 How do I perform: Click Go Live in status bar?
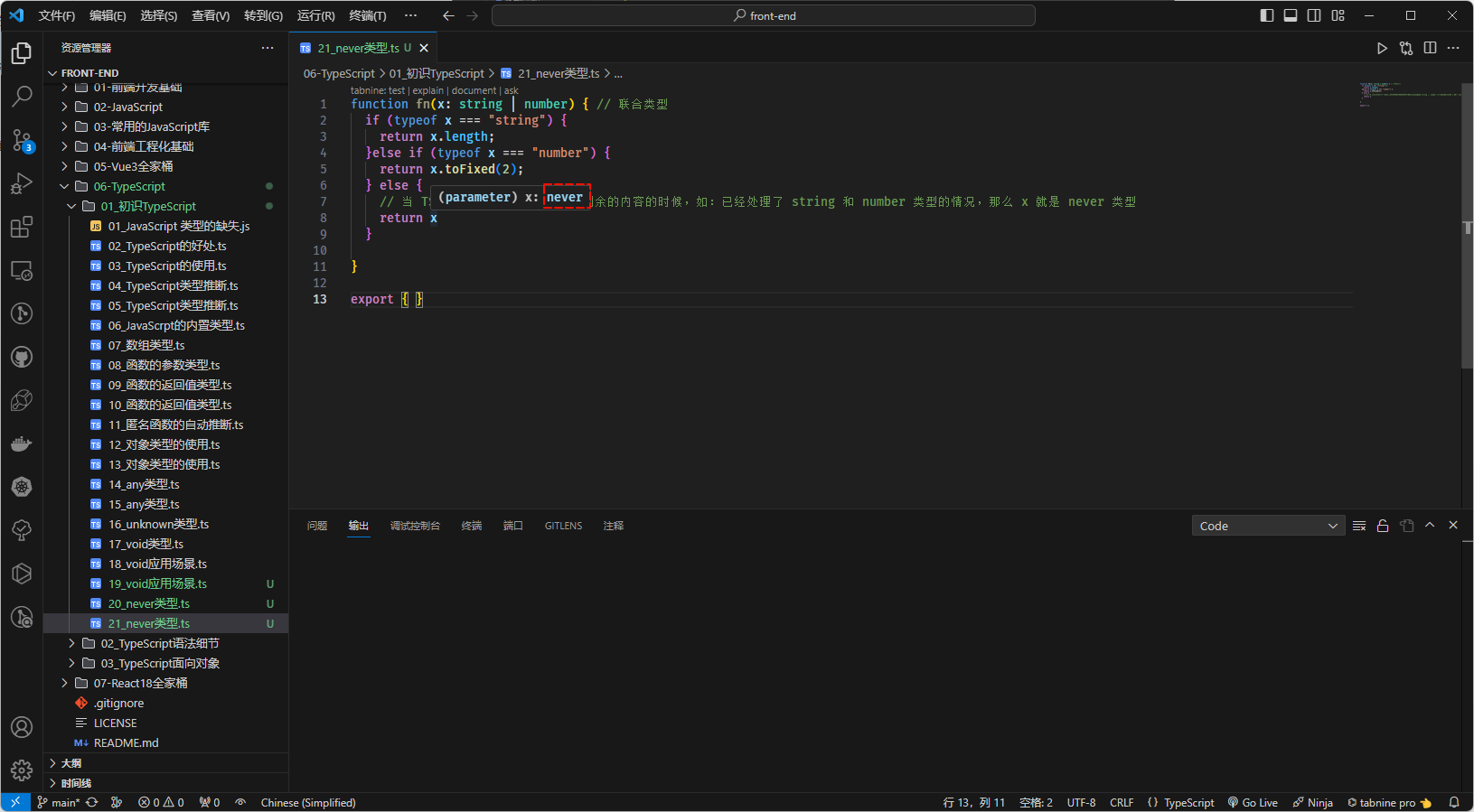tap(1253, 802)
